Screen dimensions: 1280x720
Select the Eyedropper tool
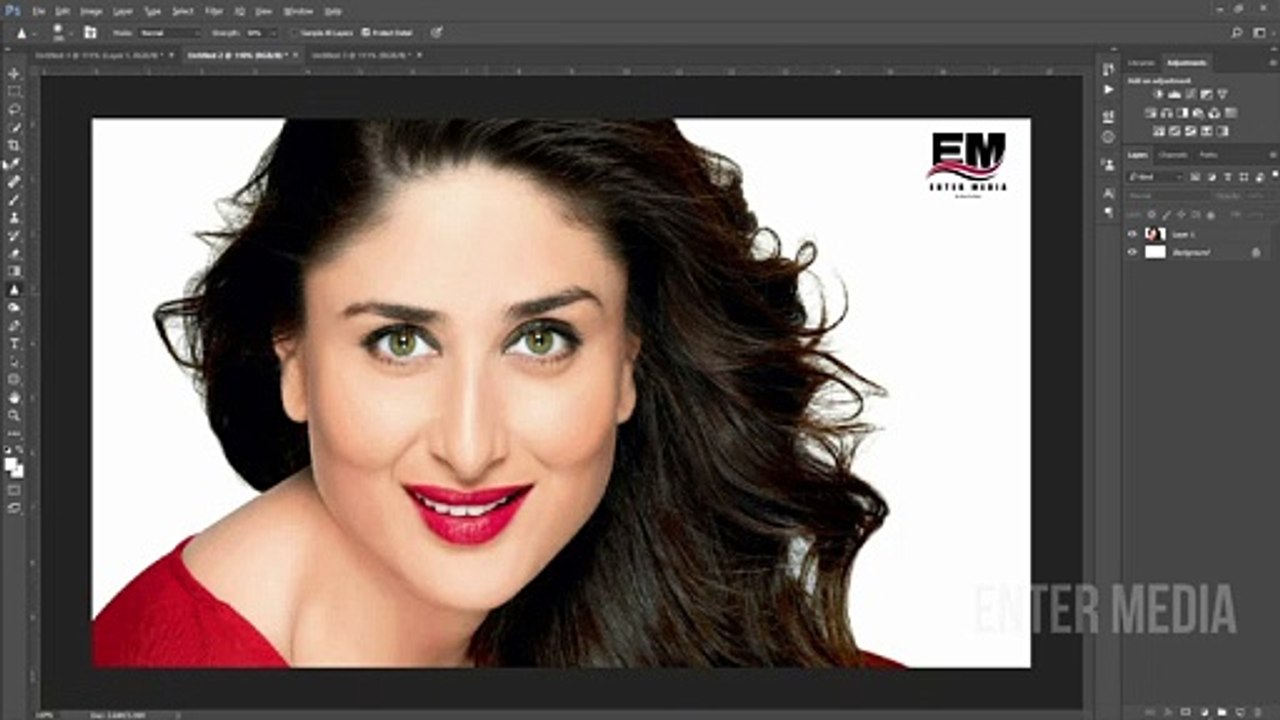pos(14,164)
